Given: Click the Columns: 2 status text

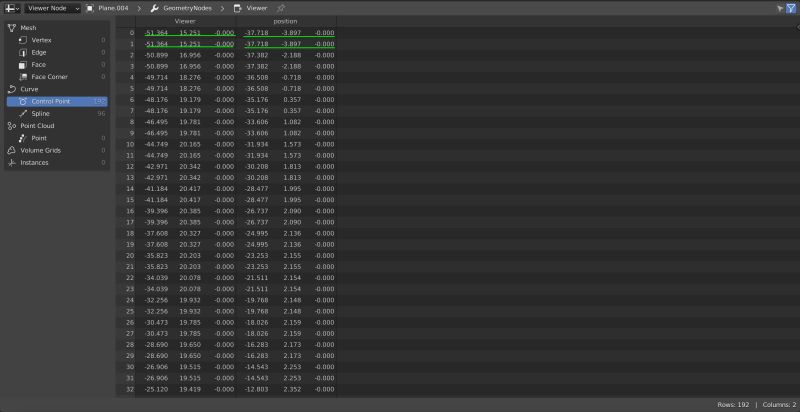Looking at the screenshot, I should pos(779,405).
